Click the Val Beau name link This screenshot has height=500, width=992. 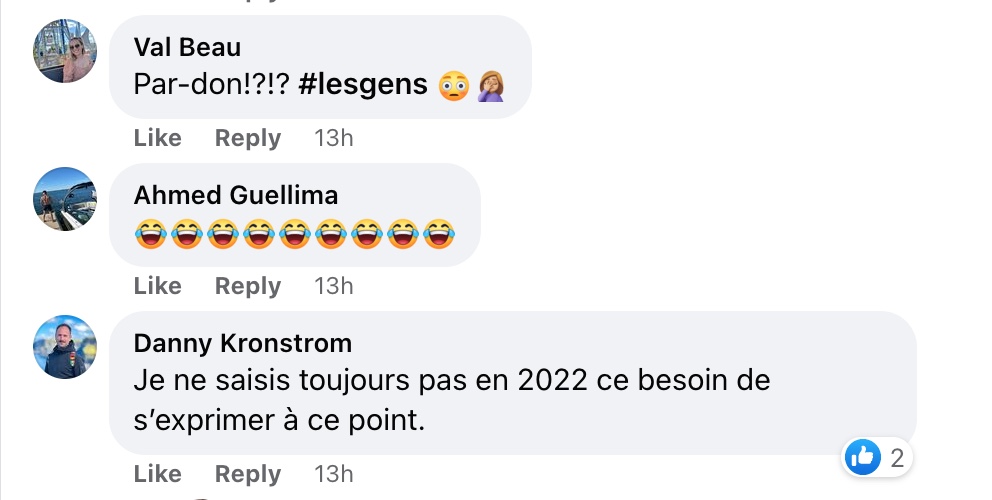(x=187, y=47)
